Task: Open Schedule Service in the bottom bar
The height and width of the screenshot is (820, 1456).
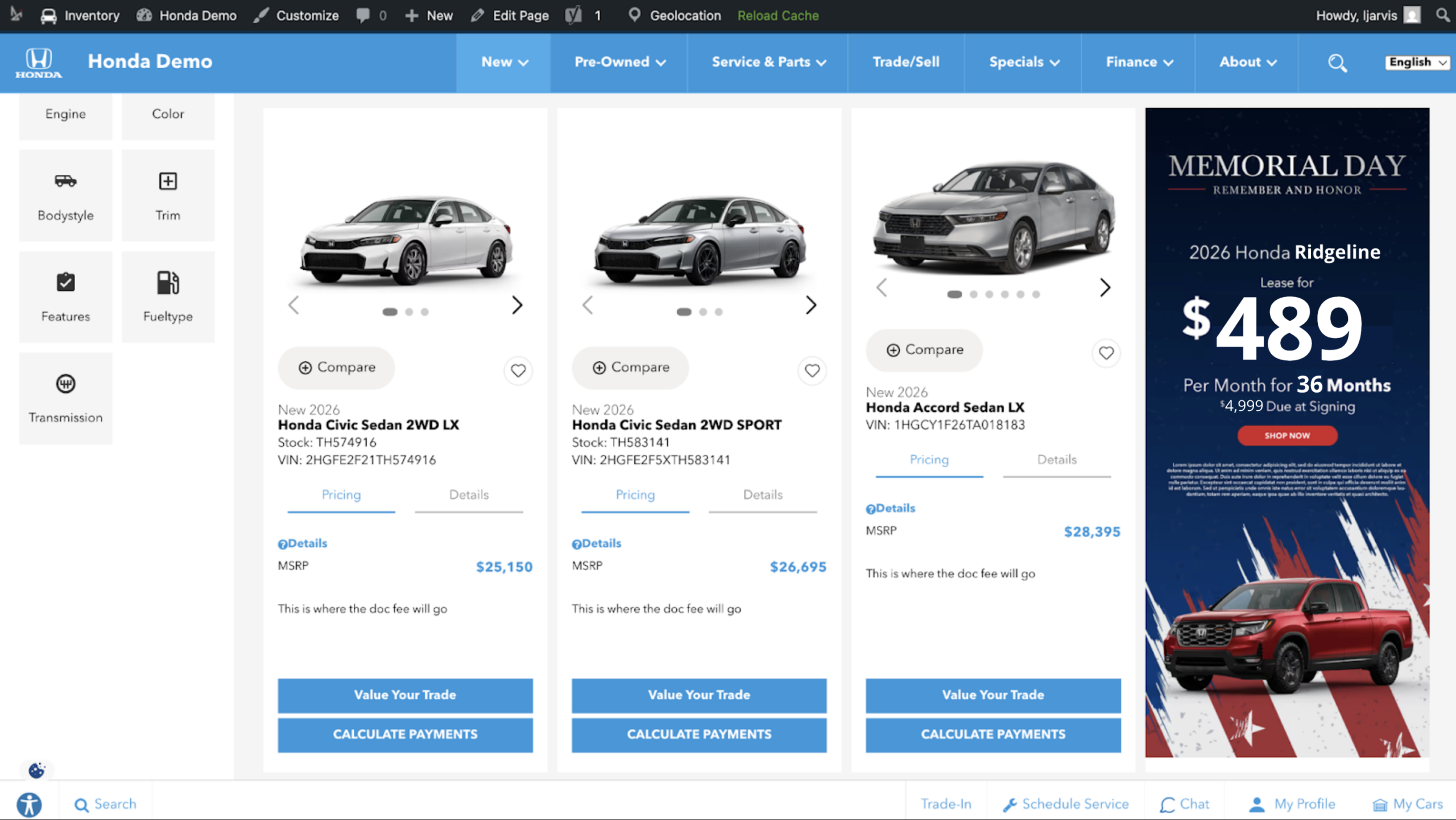Action: pyautogui.click(x=1065, y=805)
